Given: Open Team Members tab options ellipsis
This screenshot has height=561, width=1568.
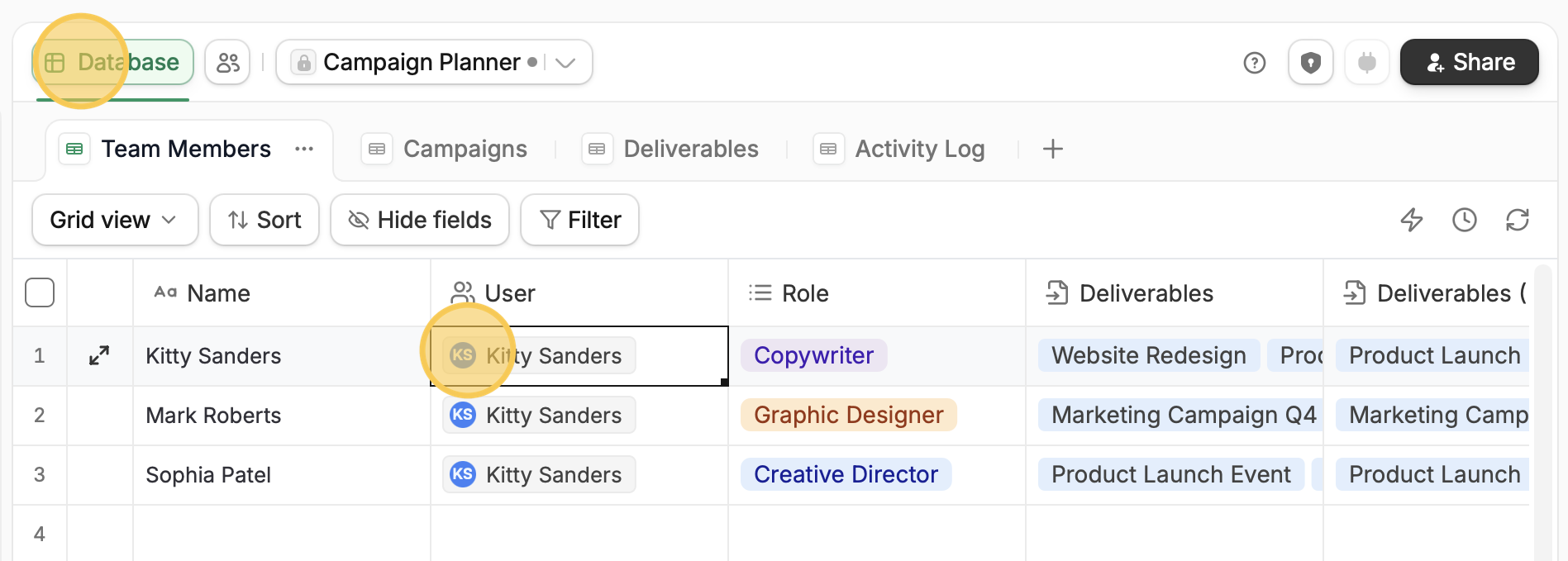Looking at the screenshot, I should coord(304,149).
